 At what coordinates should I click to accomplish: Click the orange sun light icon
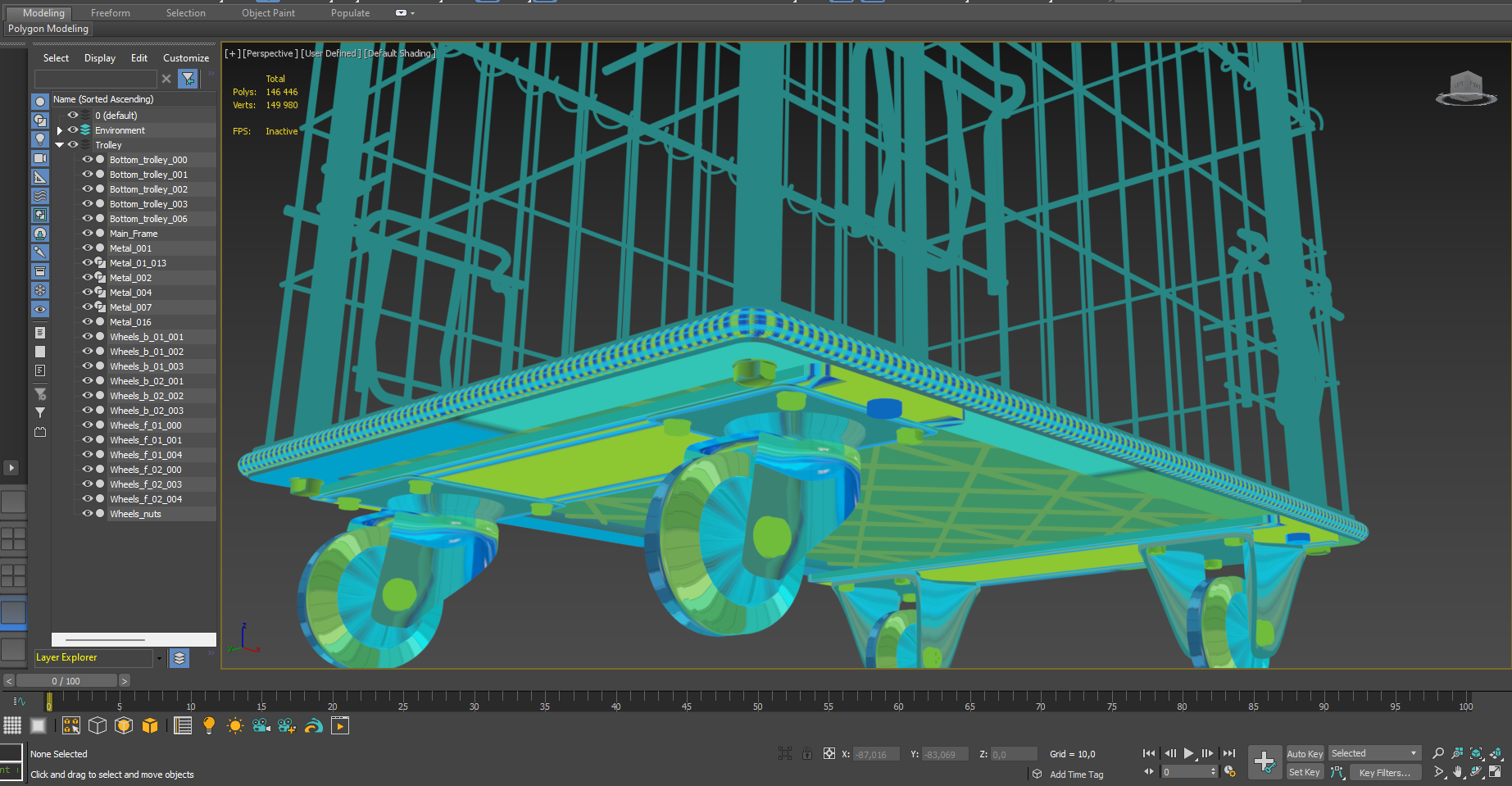pos(235,726)
